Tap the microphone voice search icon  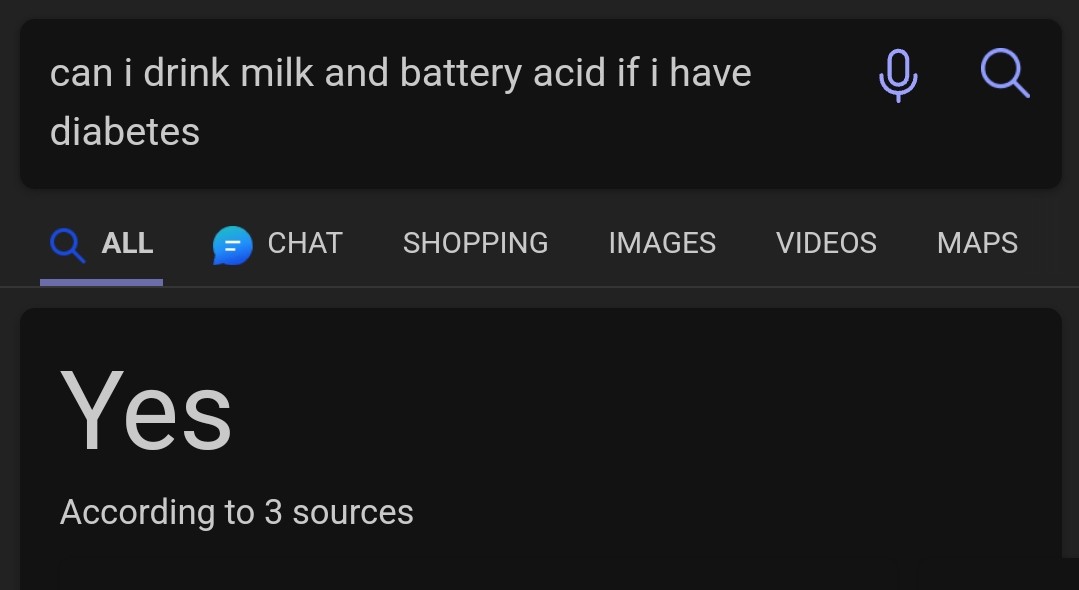(x=897, y=75)
